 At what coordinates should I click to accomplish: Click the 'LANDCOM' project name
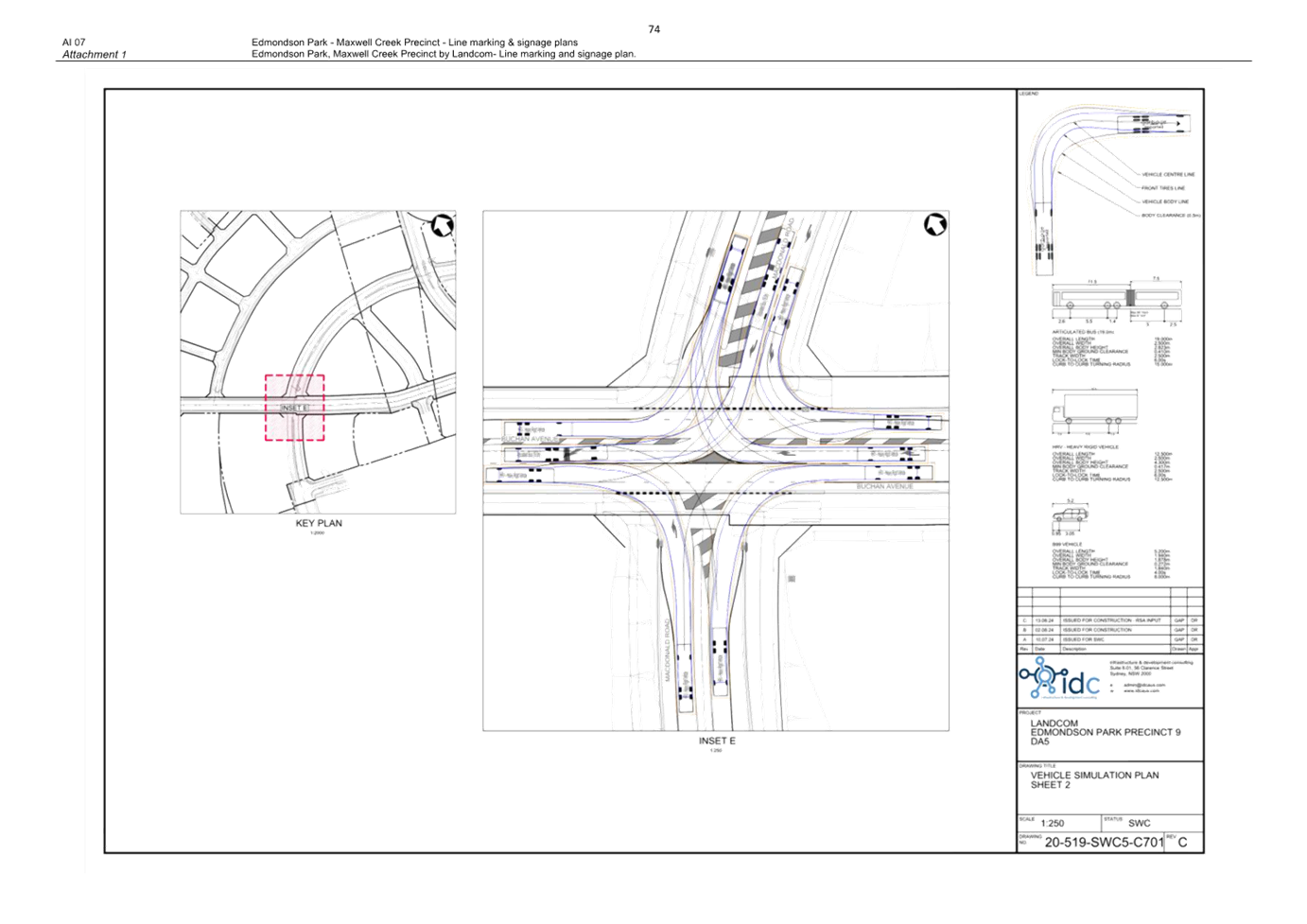click(x=1054, y=724)
